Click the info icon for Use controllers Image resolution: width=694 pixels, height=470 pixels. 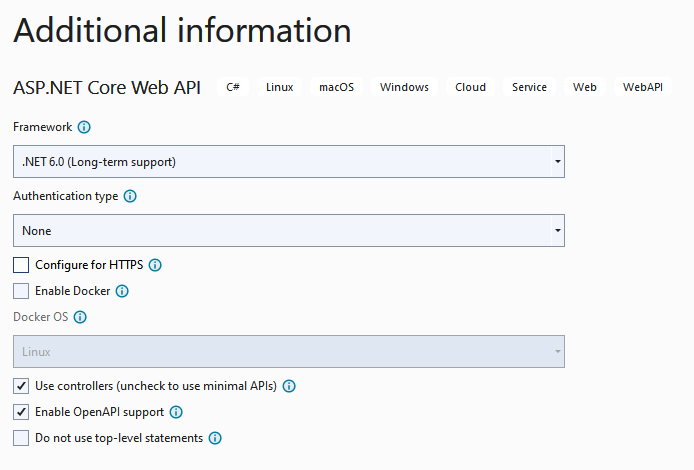[x=289, y=386]
